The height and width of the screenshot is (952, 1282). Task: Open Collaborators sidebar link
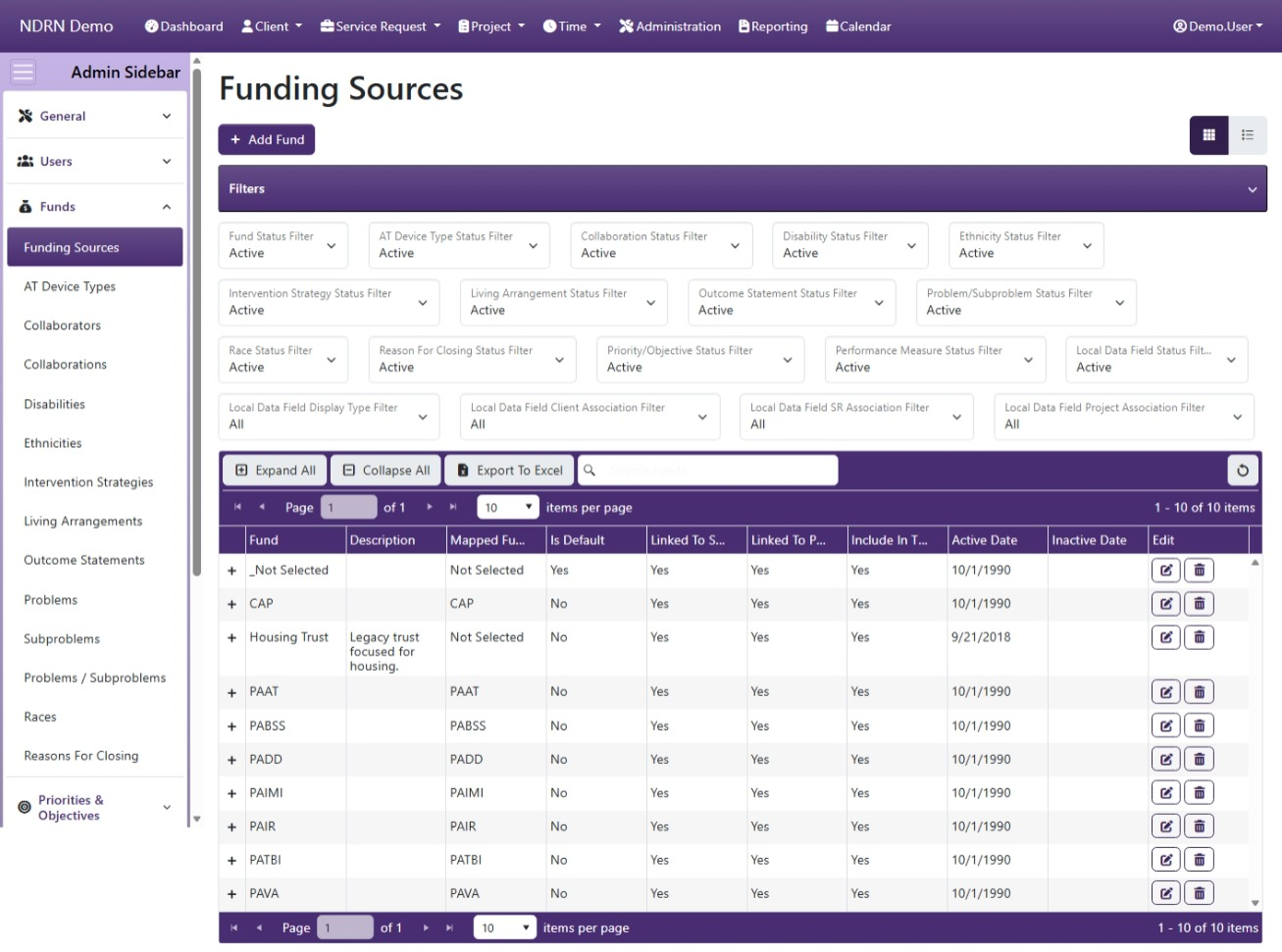click(x=62, y=326)
